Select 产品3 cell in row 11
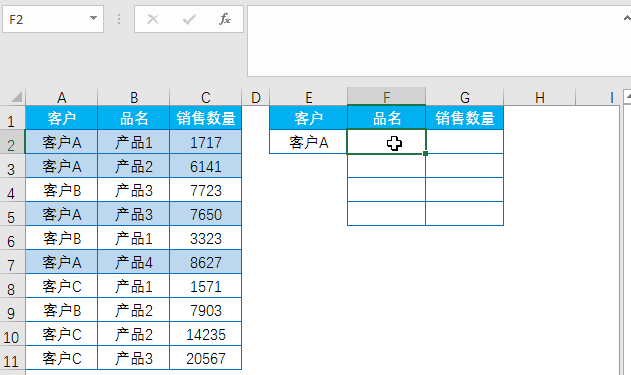The height and width of the screenshot is (375, 631). (134, 358)
